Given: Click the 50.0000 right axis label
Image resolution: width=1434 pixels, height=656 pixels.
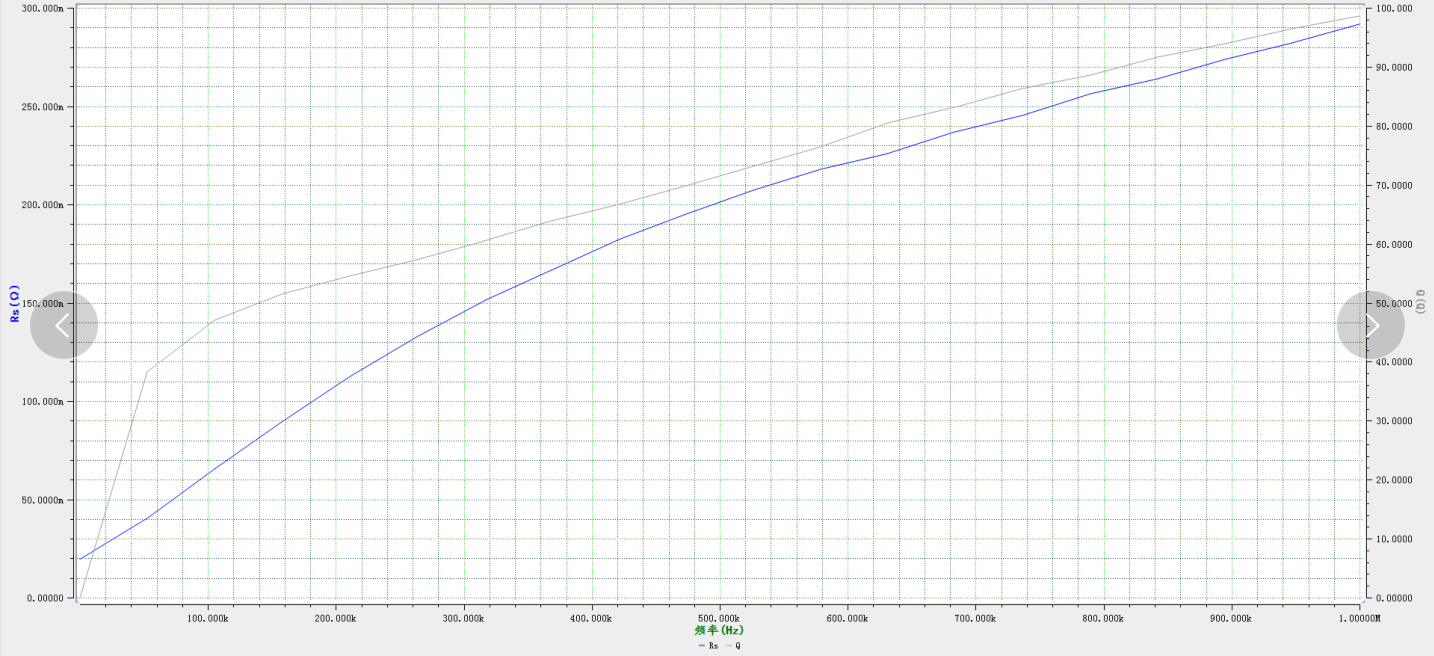Looking at the screenshot, I should 1393,304.
